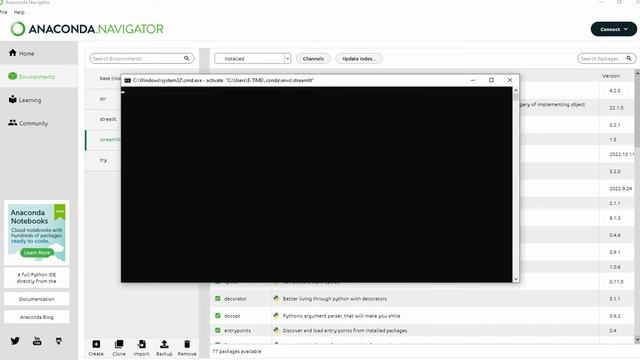This screenshot has width=640, height=360.
Task: Toggle the entrypoints package checkbox
Action: point(218,330)
